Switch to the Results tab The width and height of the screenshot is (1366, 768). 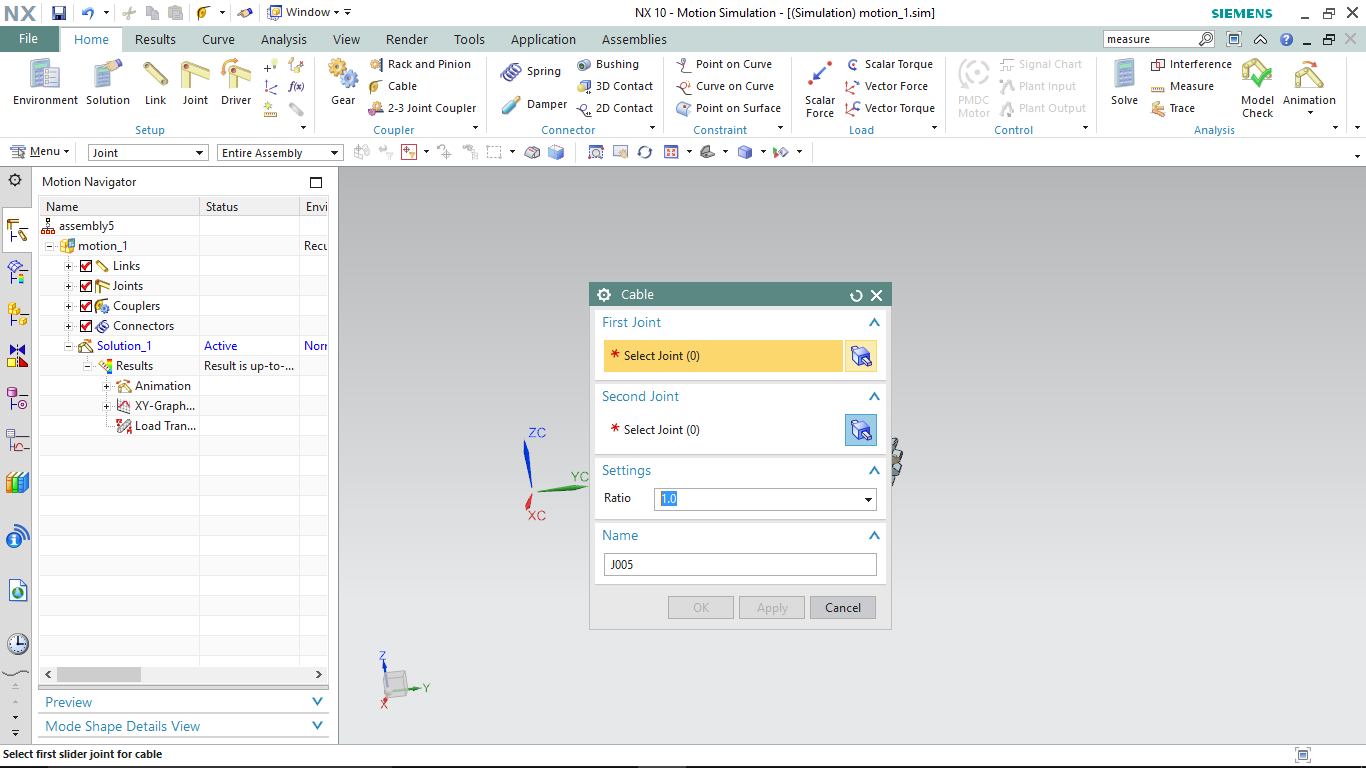[x=155, y=40]
